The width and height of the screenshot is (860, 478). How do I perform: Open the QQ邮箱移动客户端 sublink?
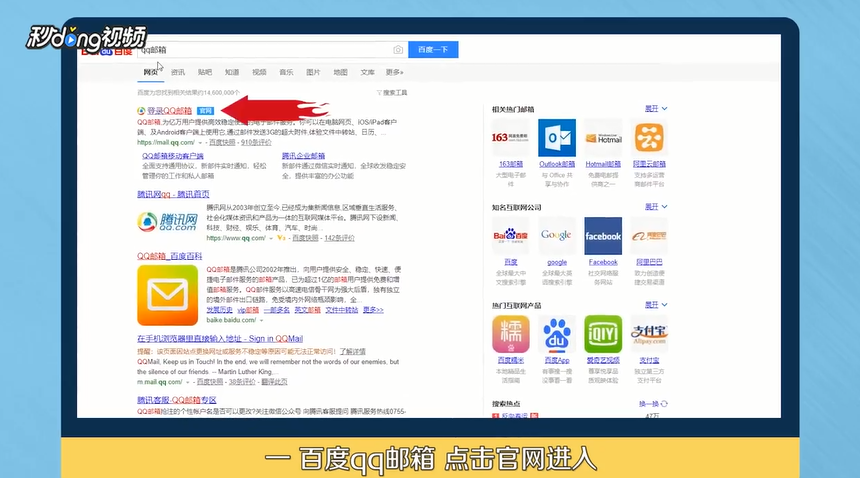tap(173, 156)
